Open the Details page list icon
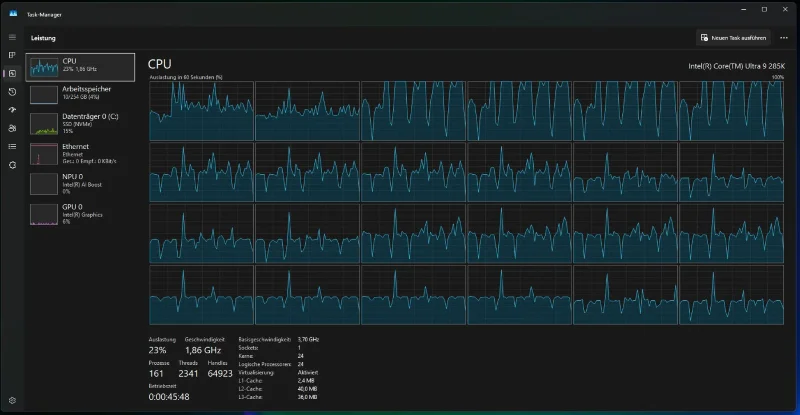The image size is (800, 415). (x=12, y=147)
